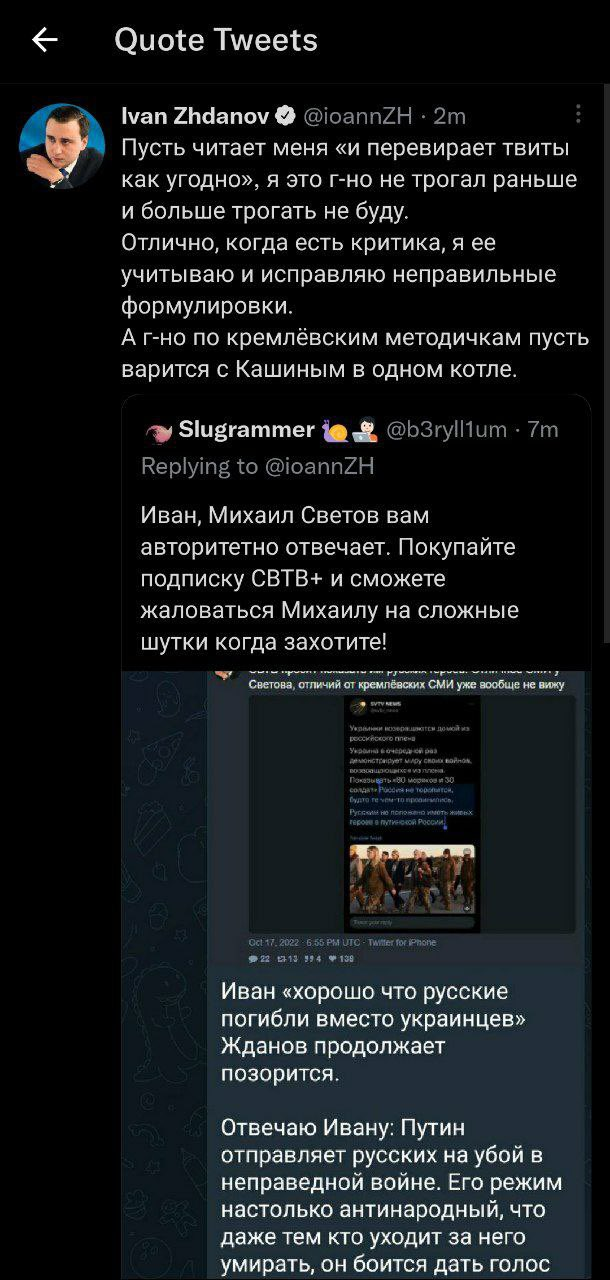Click the snail emoji beside Slugrammer's name

point(335,430)
